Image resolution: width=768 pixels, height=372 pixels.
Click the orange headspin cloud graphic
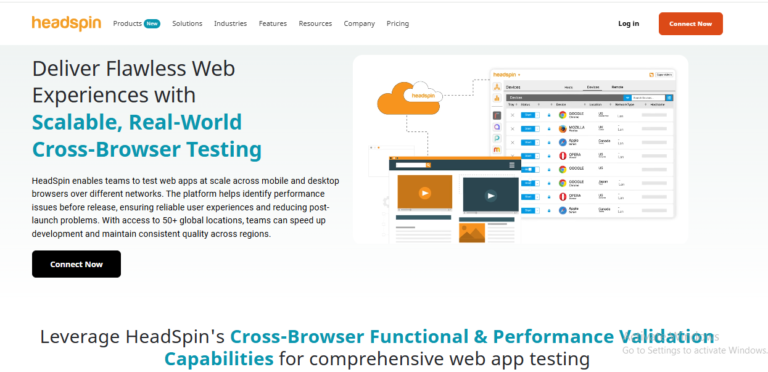coord(409,98)
